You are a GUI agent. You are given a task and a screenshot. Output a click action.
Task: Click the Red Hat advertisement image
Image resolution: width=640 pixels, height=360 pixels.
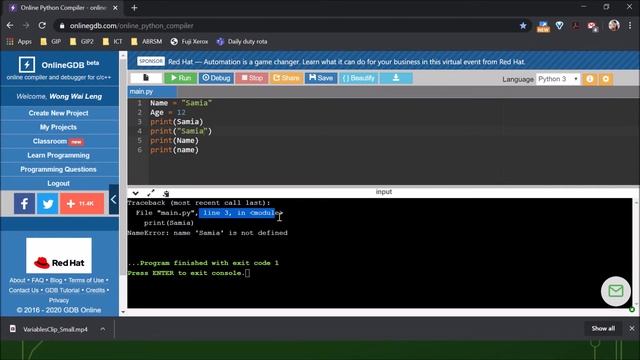click(59, 256)
